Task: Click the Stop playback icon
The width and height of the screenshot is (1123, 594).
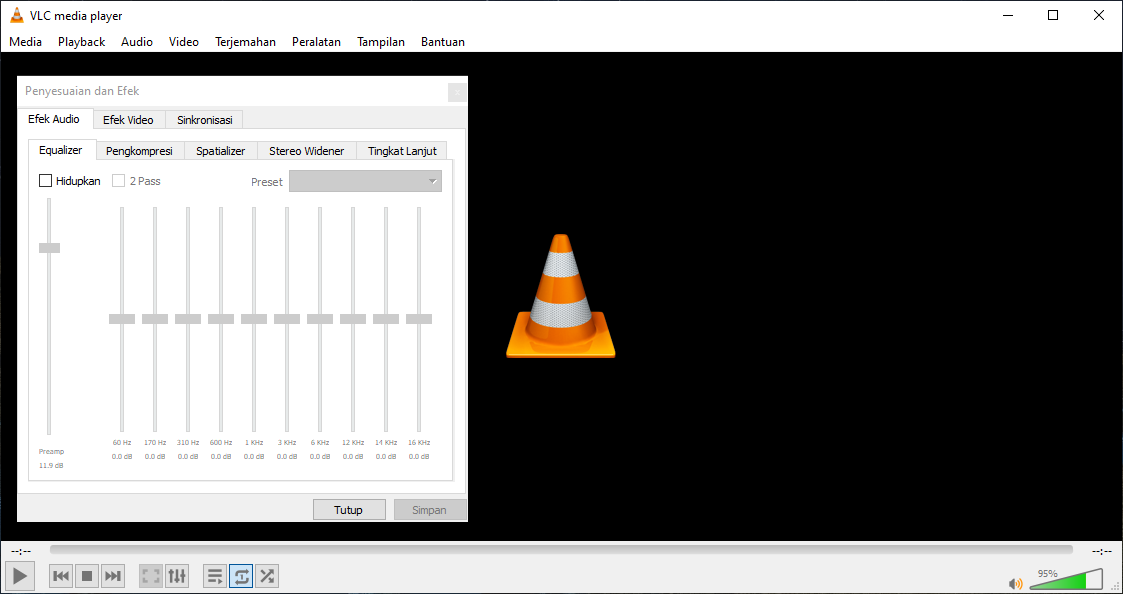Action: [x=86, y=575]
